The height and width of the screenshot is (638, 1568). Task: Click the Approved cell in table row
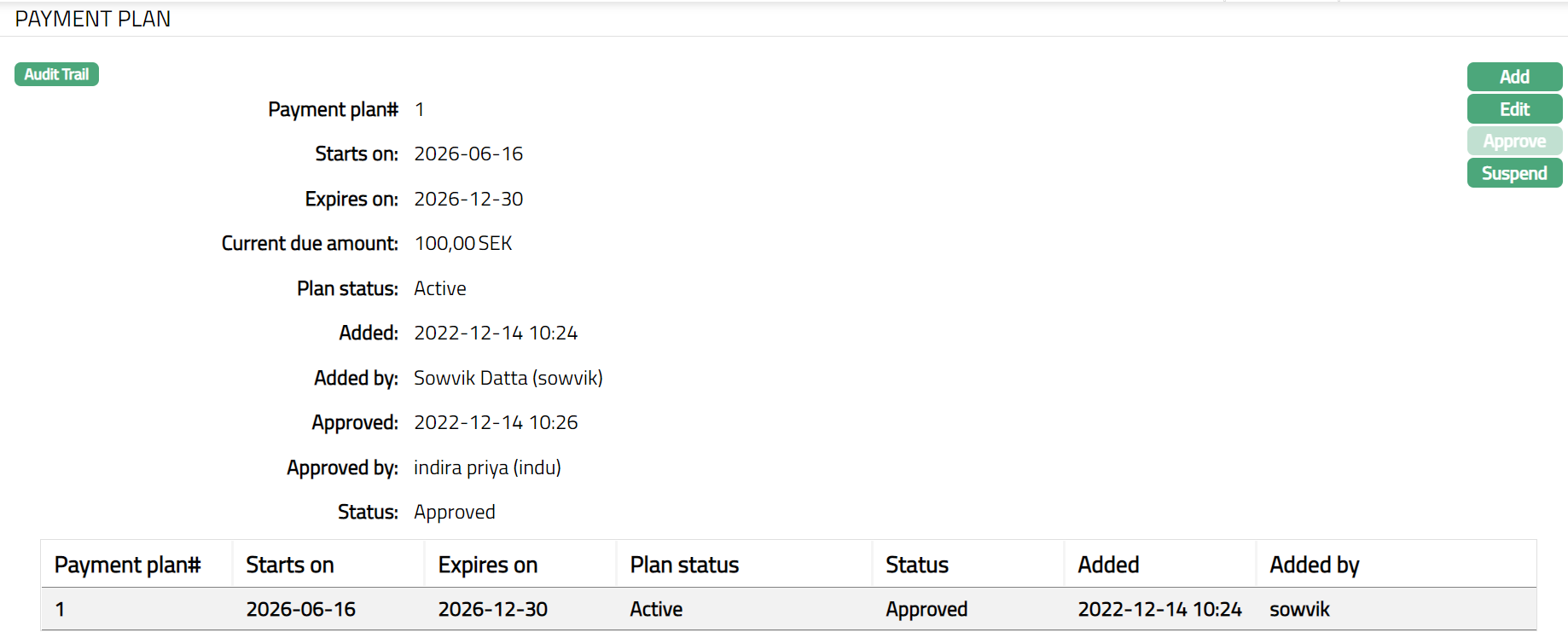coord(926,609)
